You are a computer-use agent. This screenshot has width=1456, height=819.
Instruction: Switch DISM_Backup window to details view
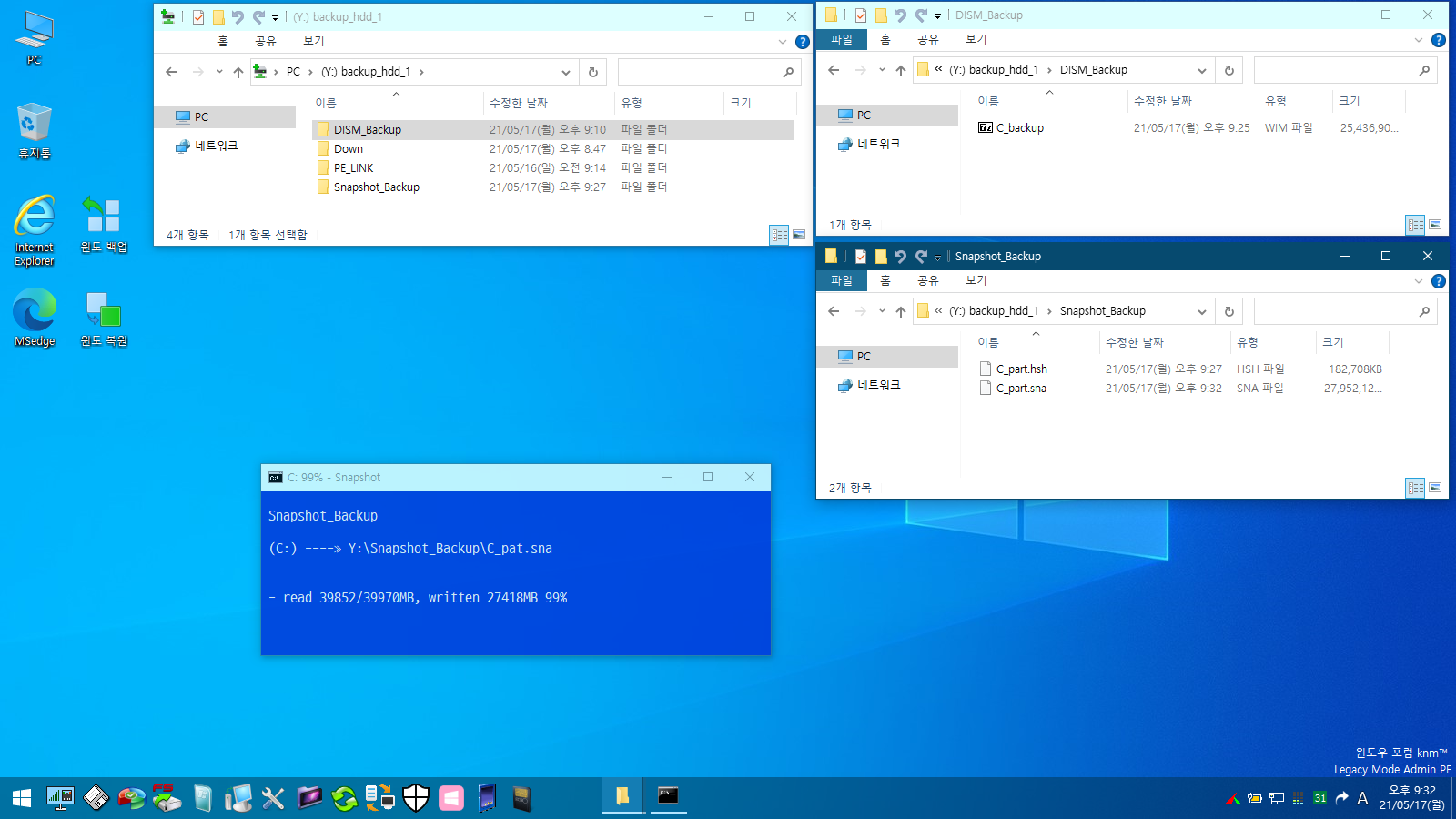(1416, 224)
